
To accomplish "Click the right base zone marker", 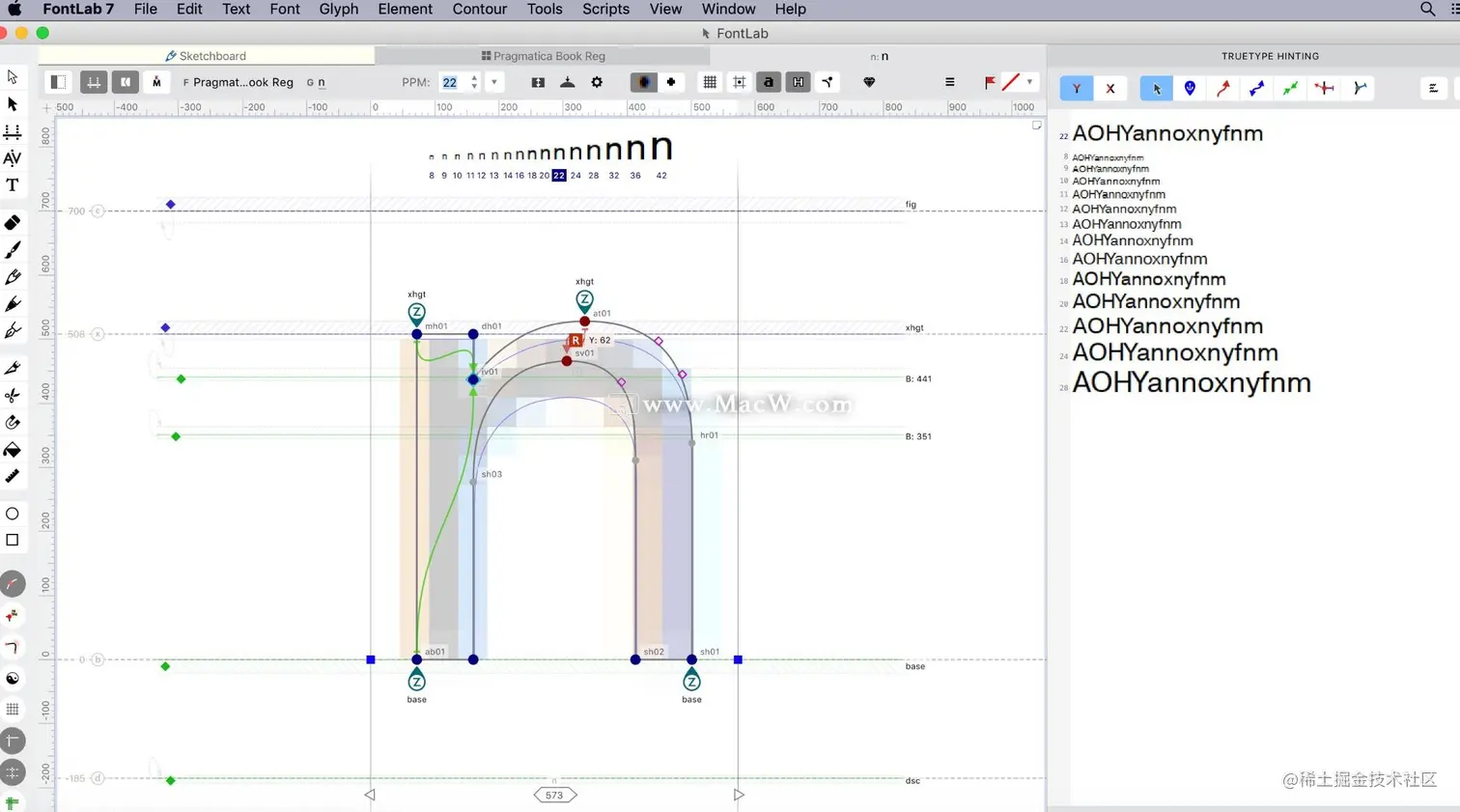I will (691, 682).
